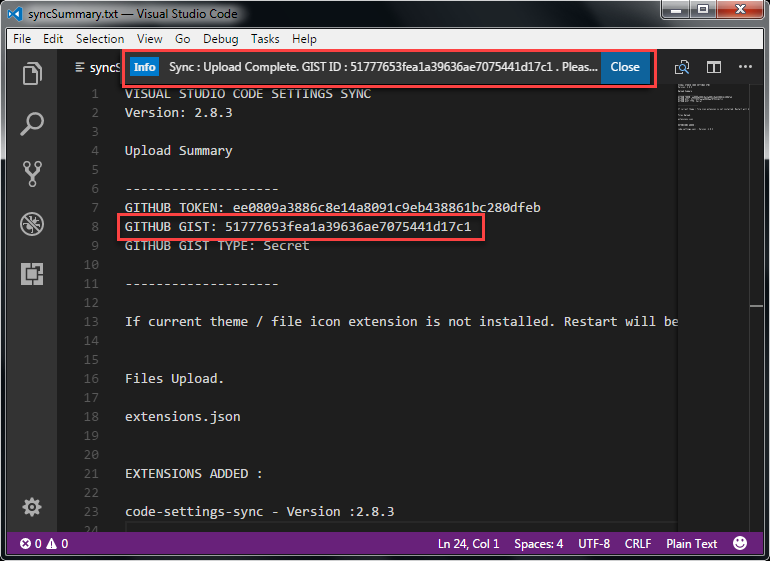The width and height of the screenshot is (770, 561).
Task: Click line number 13 in gutter
Action: click(91, 321)
